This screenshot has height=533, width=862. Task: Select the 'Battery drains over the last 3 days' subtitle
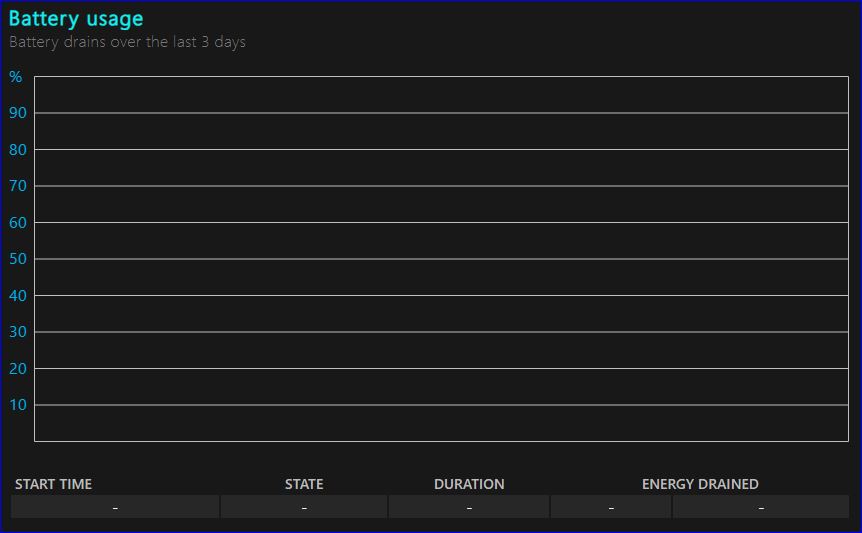point(127,42)
